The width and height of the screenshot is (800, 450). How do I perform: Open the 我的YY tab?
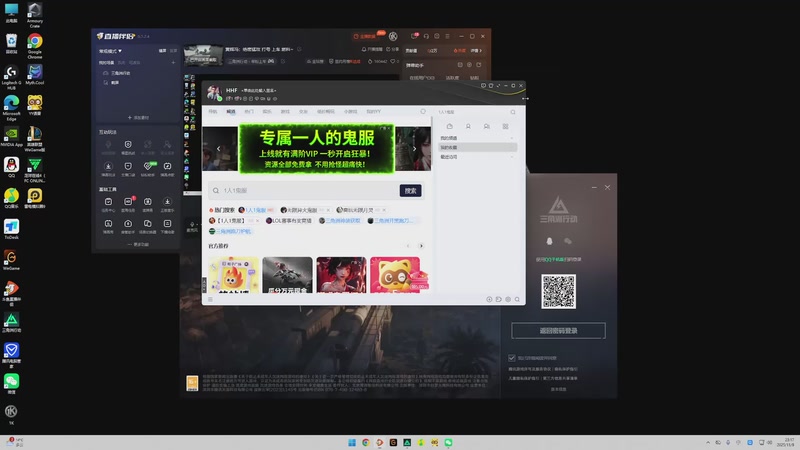[x=373, y=111]
